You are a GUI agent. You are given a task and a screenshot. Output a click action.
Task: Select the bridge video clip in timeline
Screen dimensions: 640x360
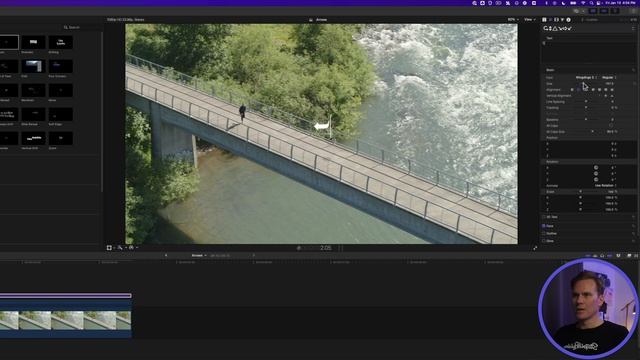[x=65, y=320]
